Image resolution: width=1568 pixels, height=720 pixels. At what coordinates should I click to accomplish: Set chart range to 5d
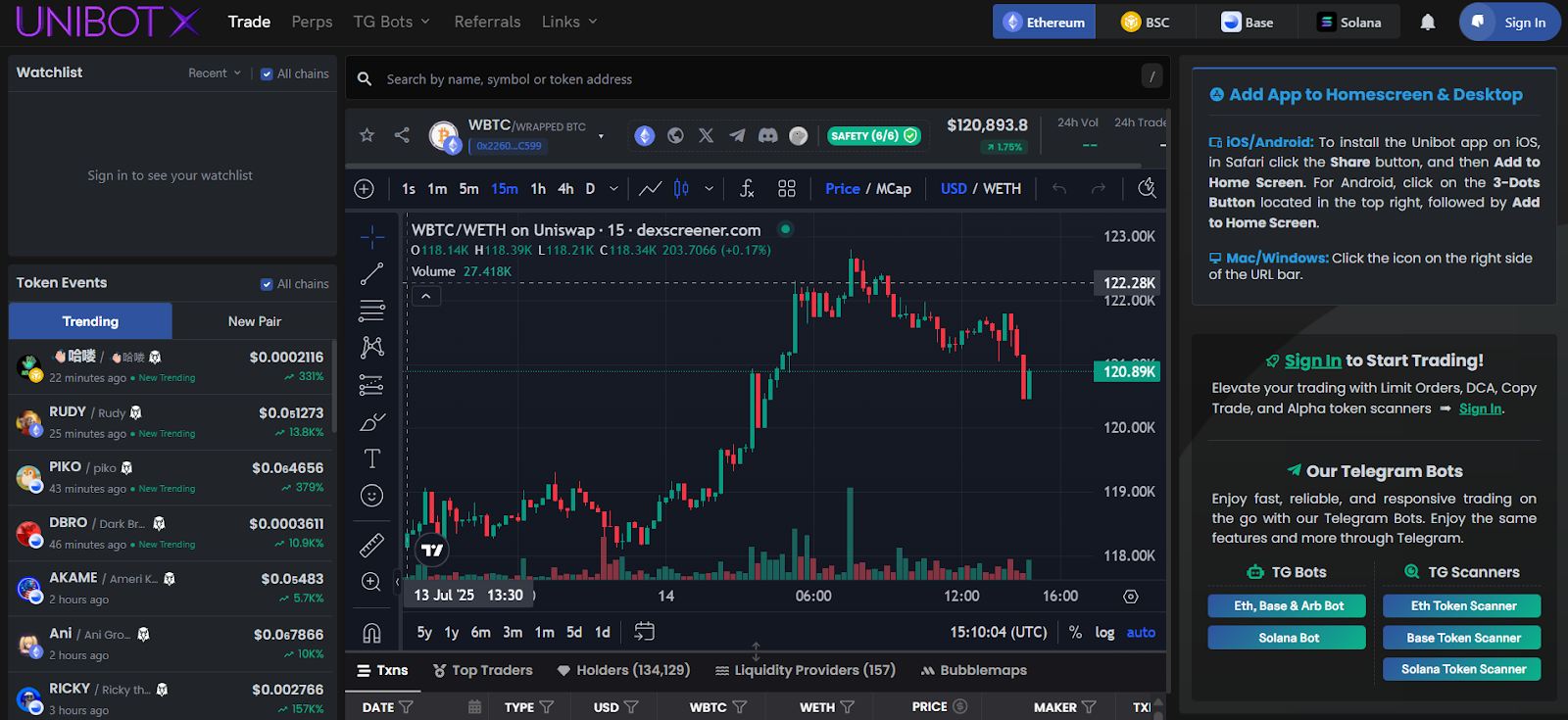pos(574,632)
